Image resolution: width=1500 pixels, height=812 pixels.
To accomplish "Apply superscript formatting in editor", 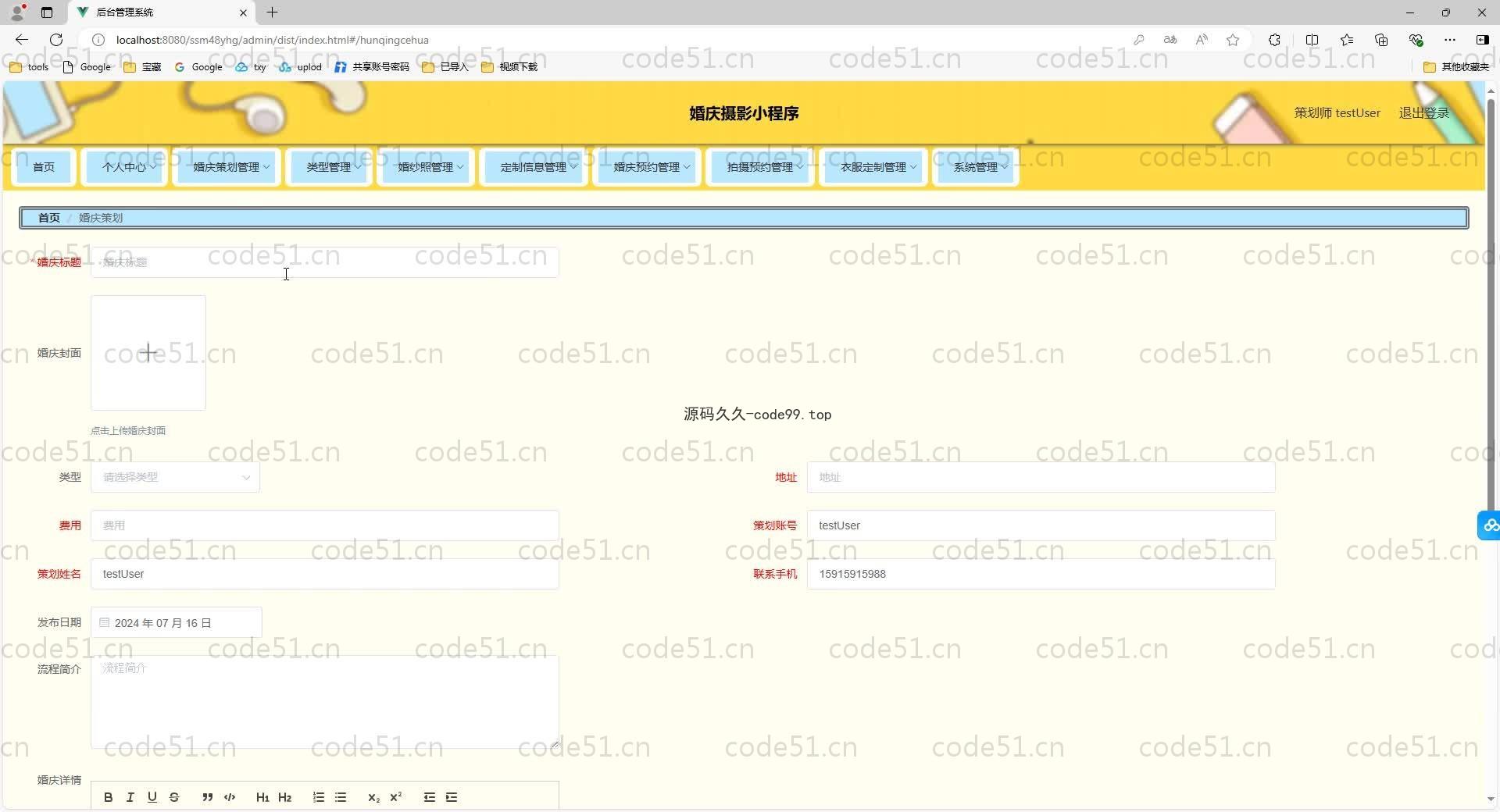I will tap(395, 797).
